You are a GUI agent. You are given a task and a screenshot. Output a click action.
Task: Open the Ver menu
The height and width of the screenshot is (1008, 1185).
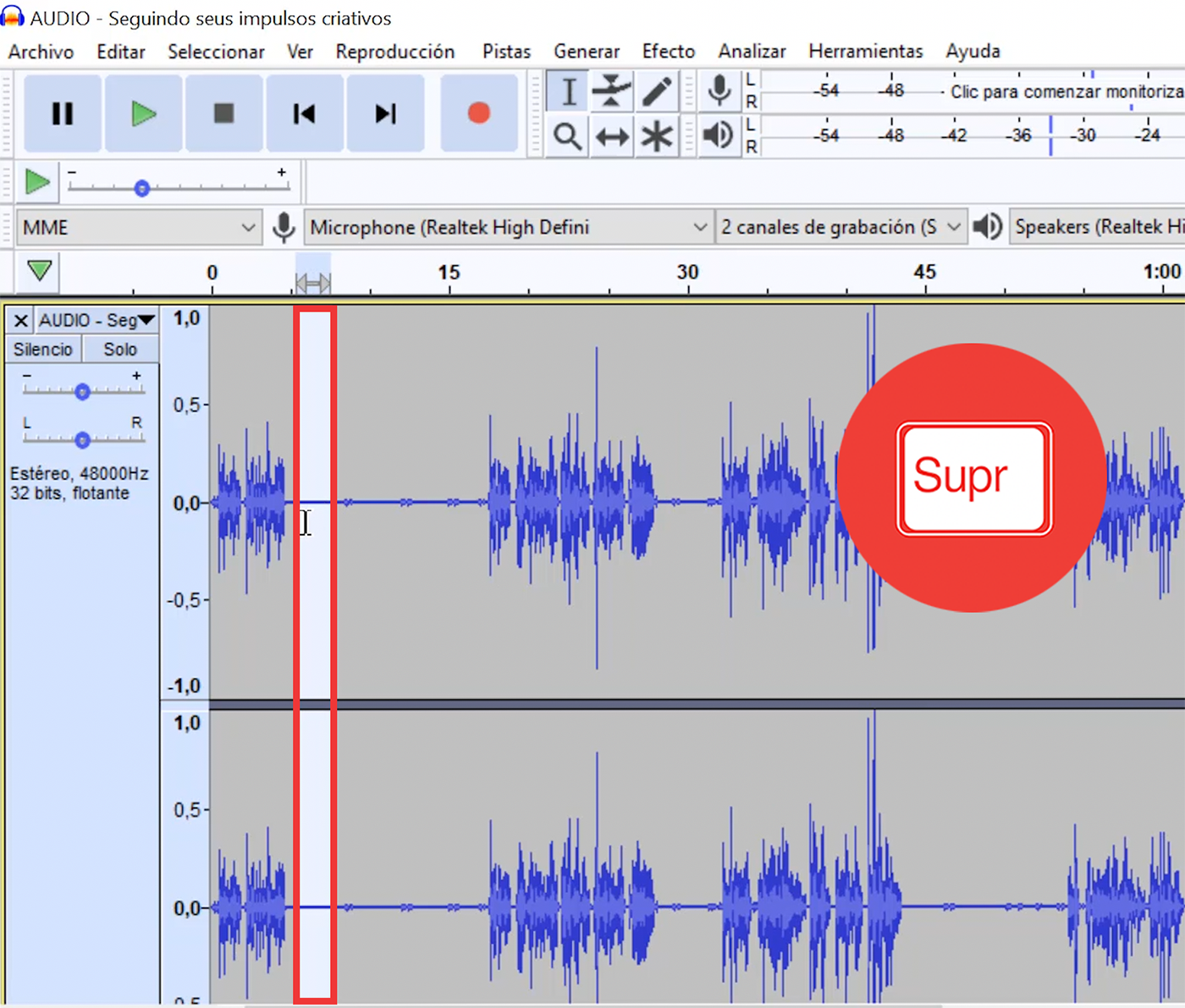pyautogui.click(x=300, y=52)
